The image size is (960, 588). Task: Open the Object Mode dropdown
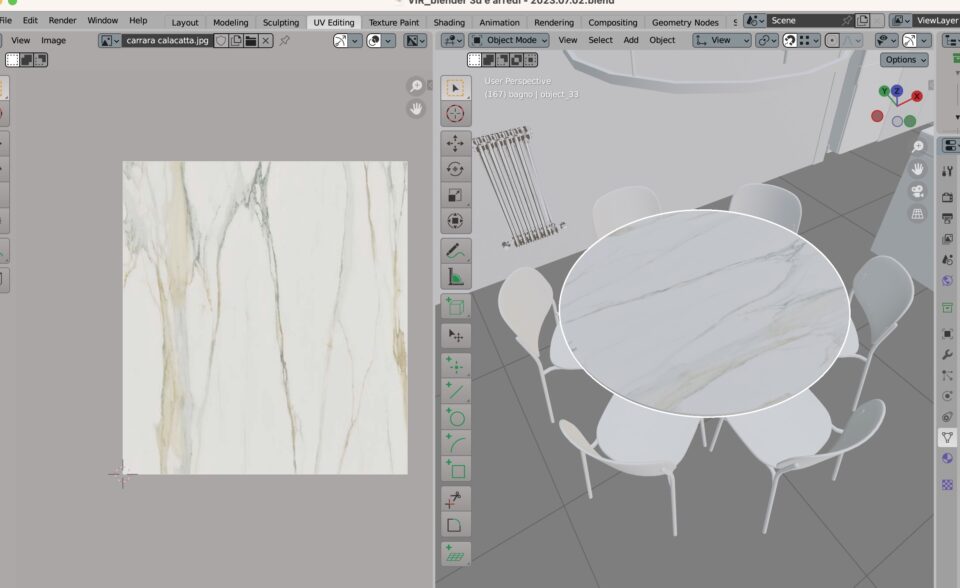[x=509, y=40]
